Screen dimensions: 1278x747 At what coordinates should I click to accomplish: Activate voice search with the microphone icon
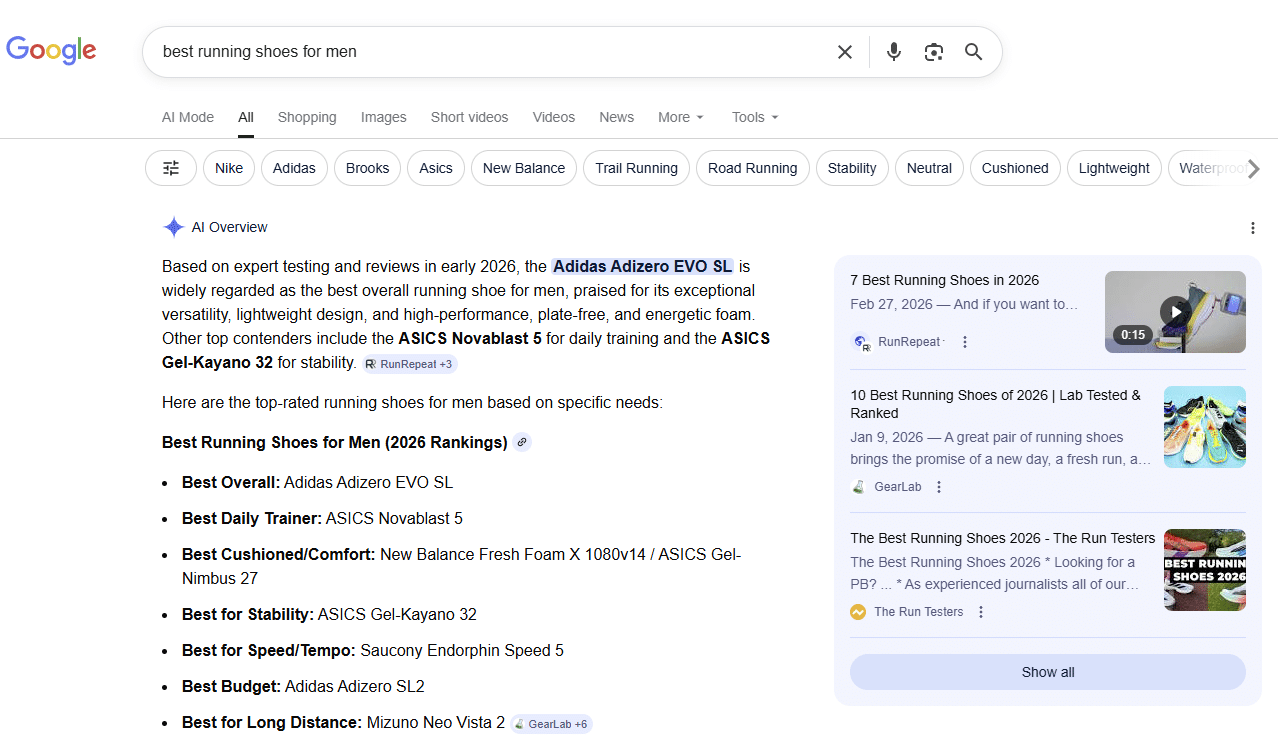[893, 51]
